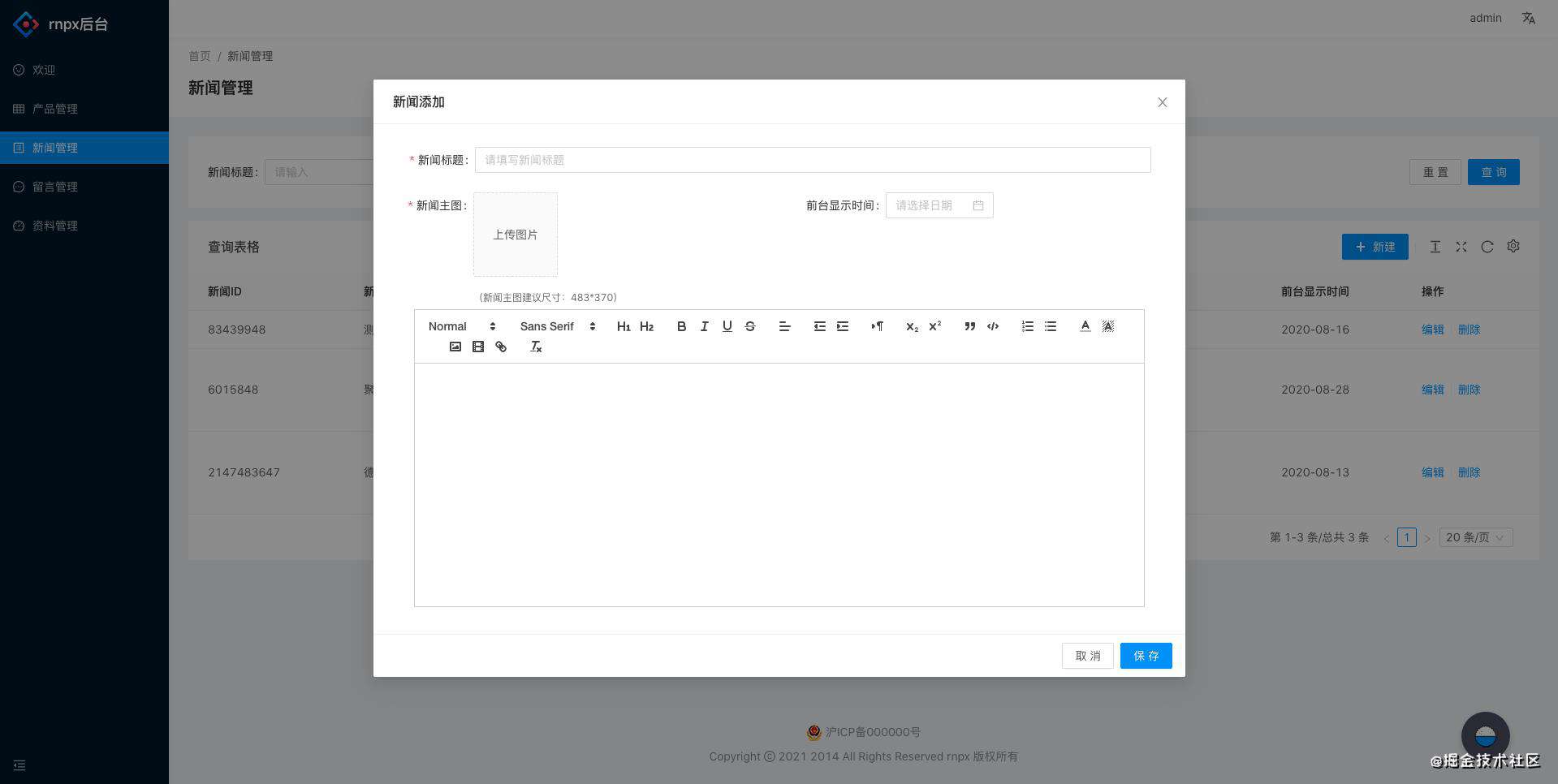1558x784 pixels.
Task: Open text alignment options in editor
Action: coord(784,326)
